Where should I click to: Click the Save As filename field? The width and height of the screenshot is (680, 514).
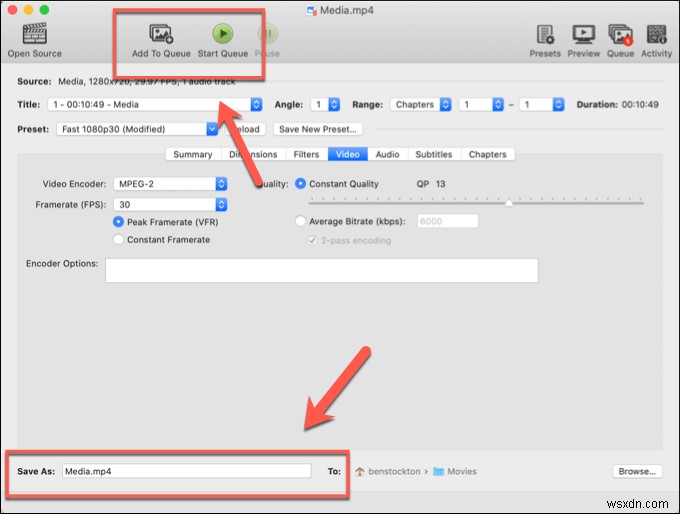pyautogui.click(x=186, y=471)
